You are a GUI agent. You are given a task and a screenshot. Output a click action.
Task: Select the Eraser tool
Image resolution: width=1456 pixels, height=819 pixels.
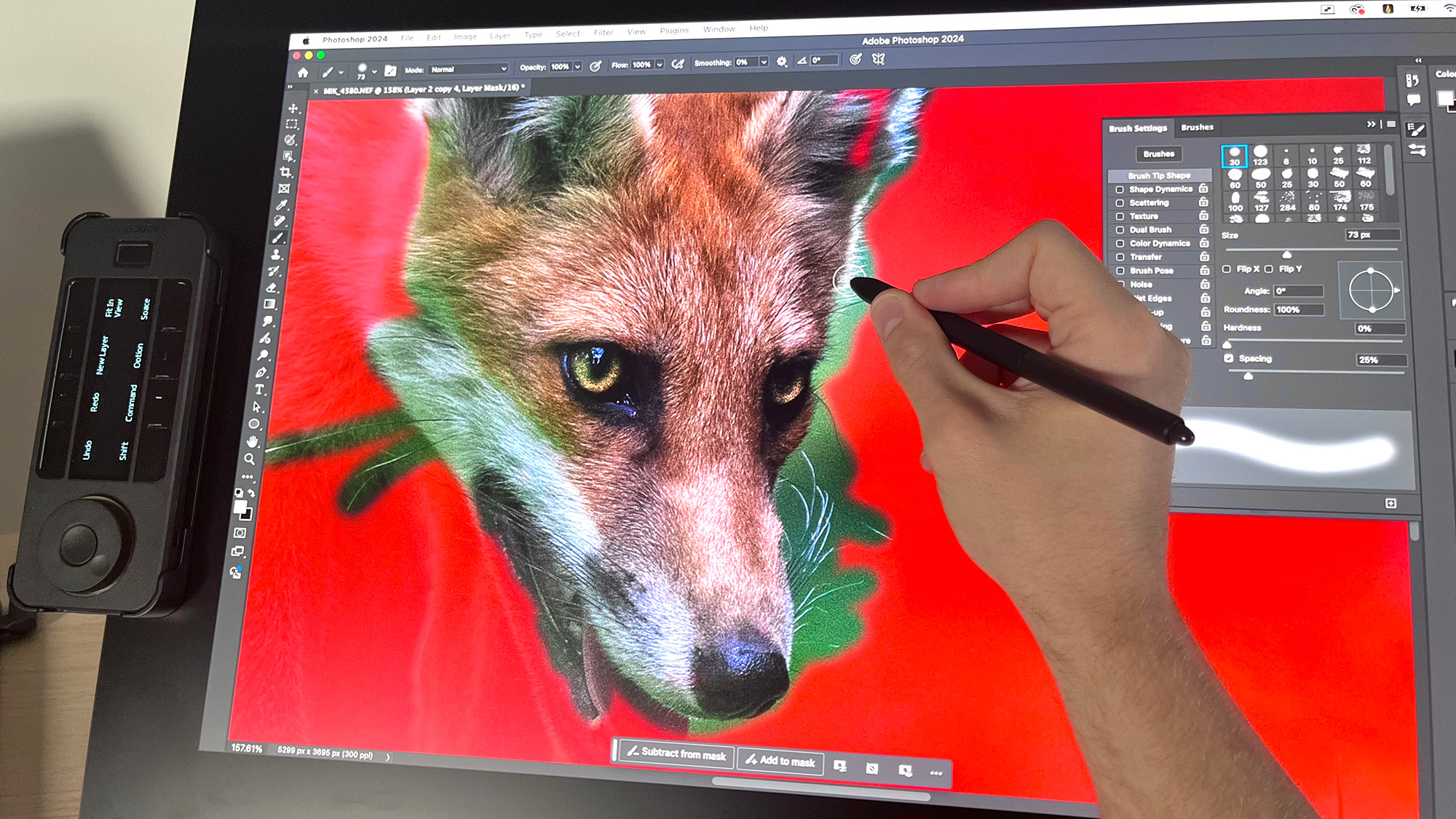[x=272, y=288]
